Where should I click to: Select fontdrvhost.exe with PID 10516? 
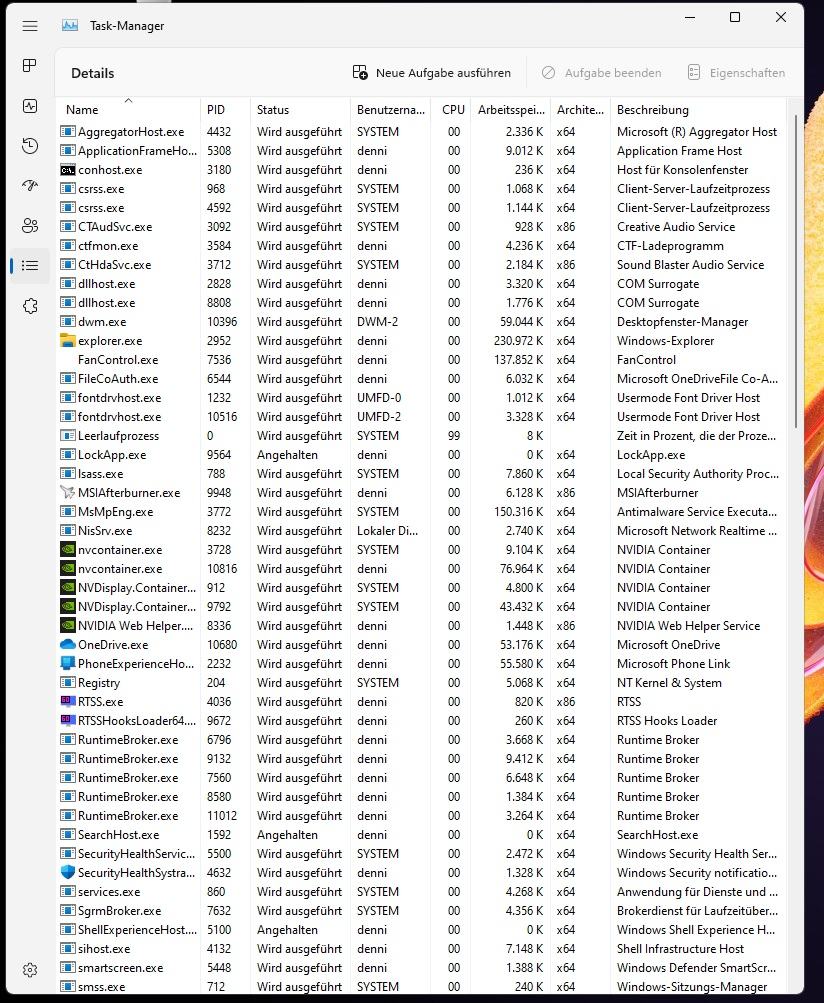(421, 416)
